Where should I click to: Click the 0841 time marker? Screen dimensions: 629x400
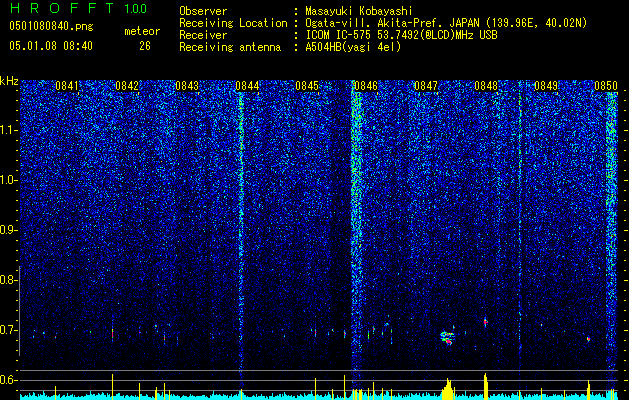[x=67, y=86]
